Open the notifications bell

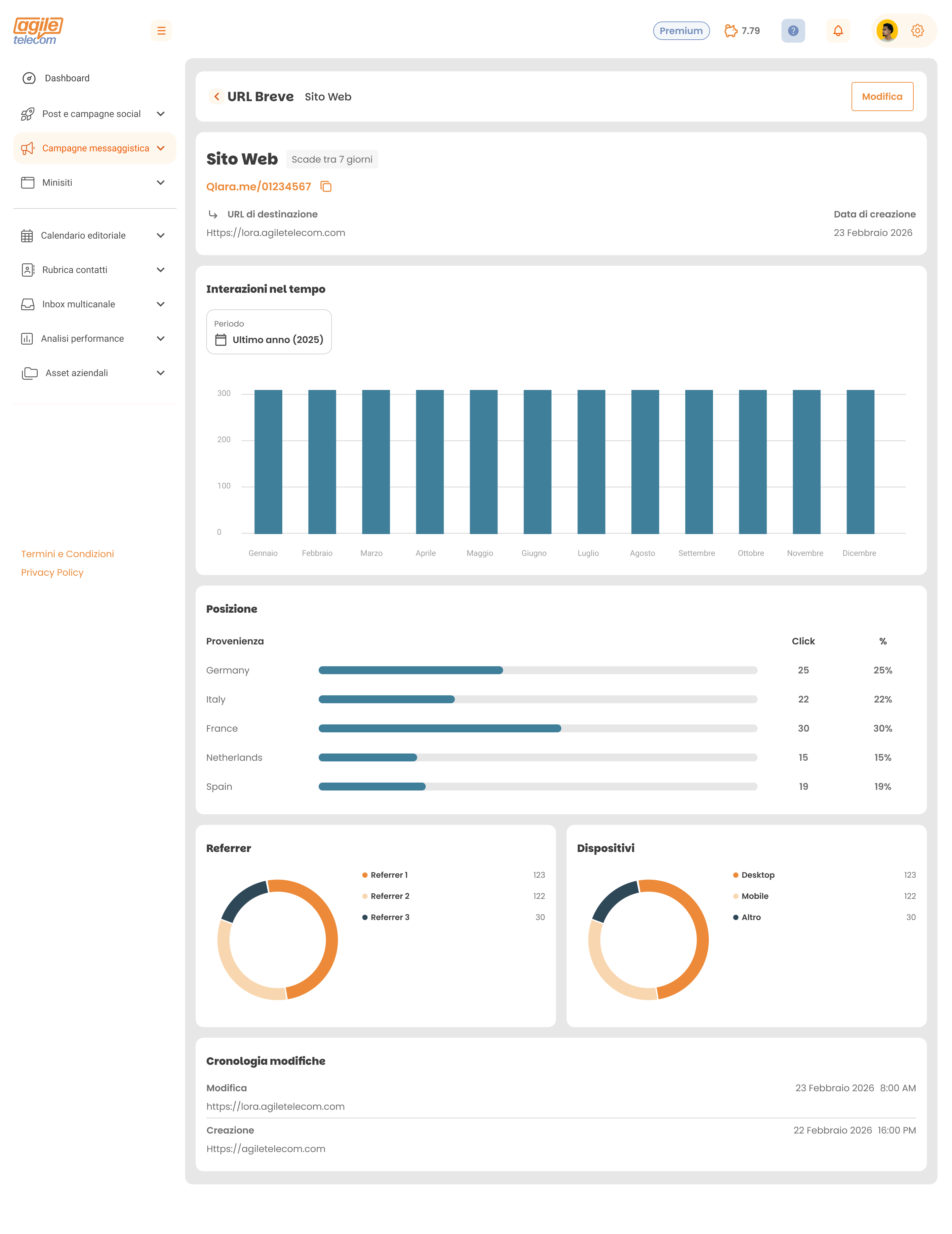tap(838, 30)
